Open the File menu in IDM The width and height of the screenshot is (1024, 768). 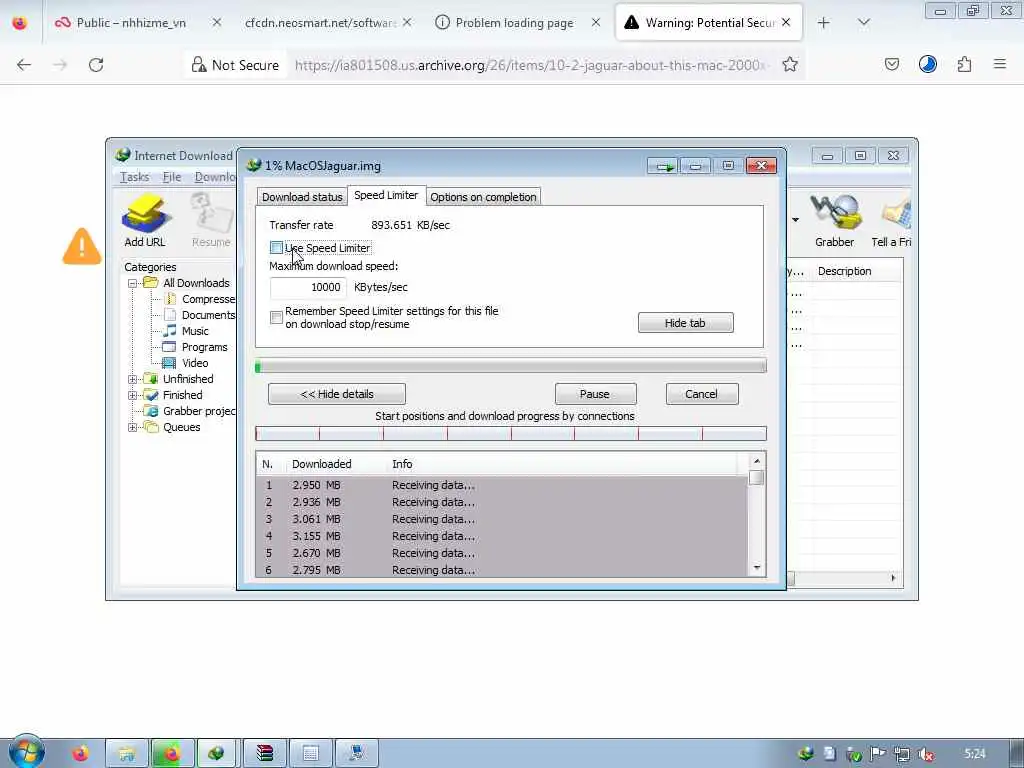click(x=172, y=177)
